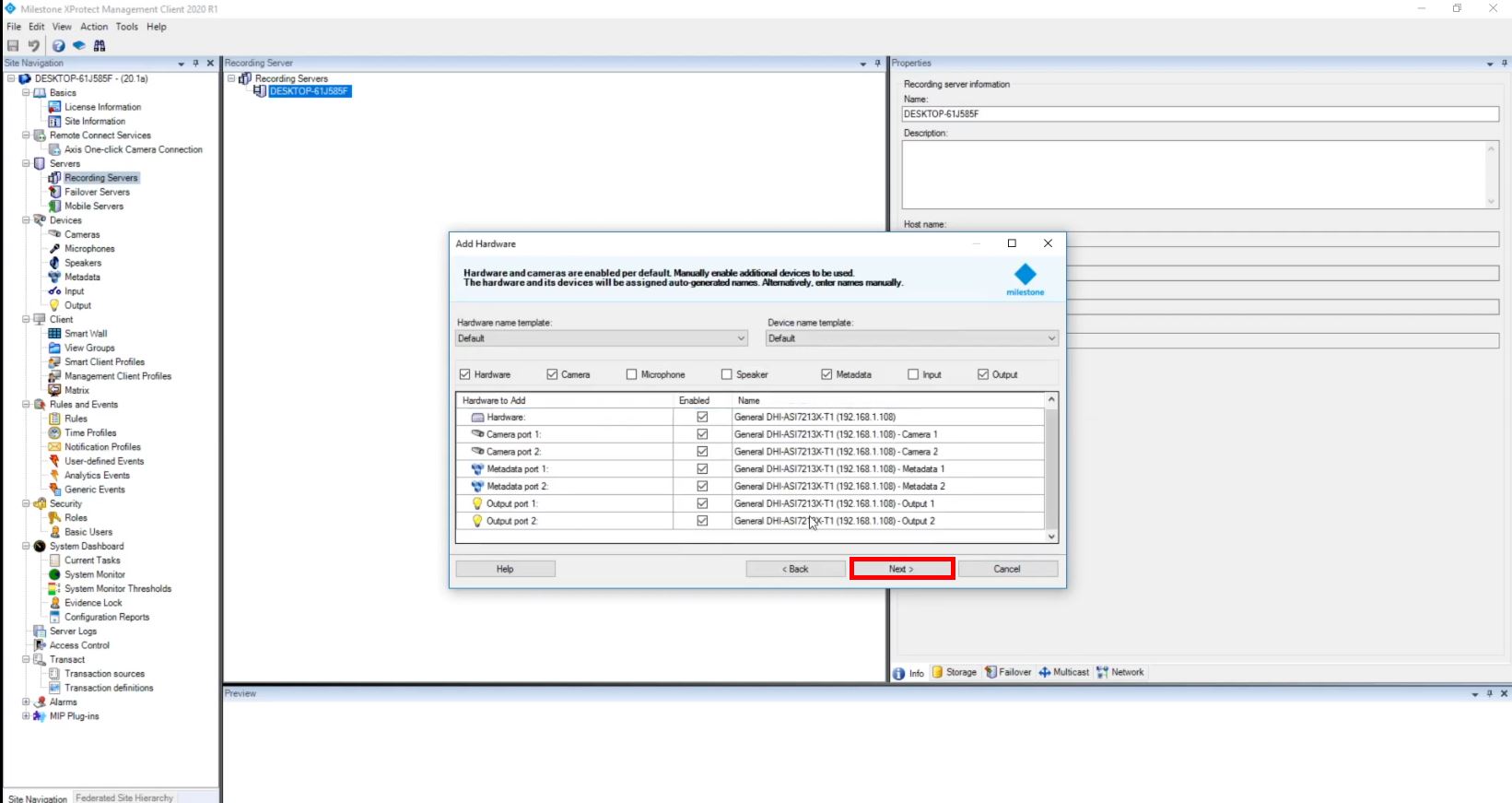
Task: Disable the Output port 1 Enabled checkbox
Action: click(x=702, y=503)
